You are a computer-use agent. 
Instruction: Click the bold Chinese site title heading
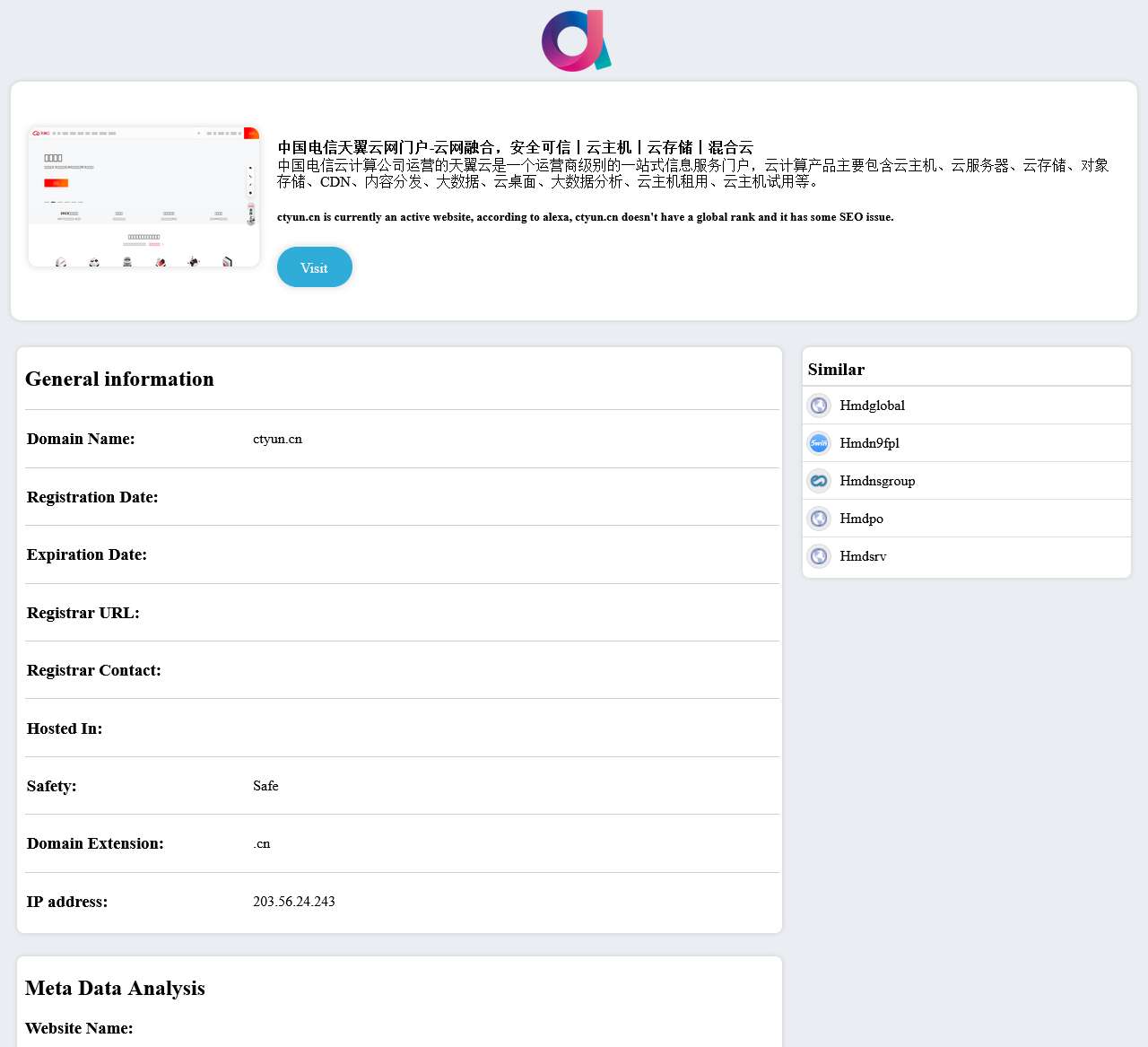(x=515, y=147)
